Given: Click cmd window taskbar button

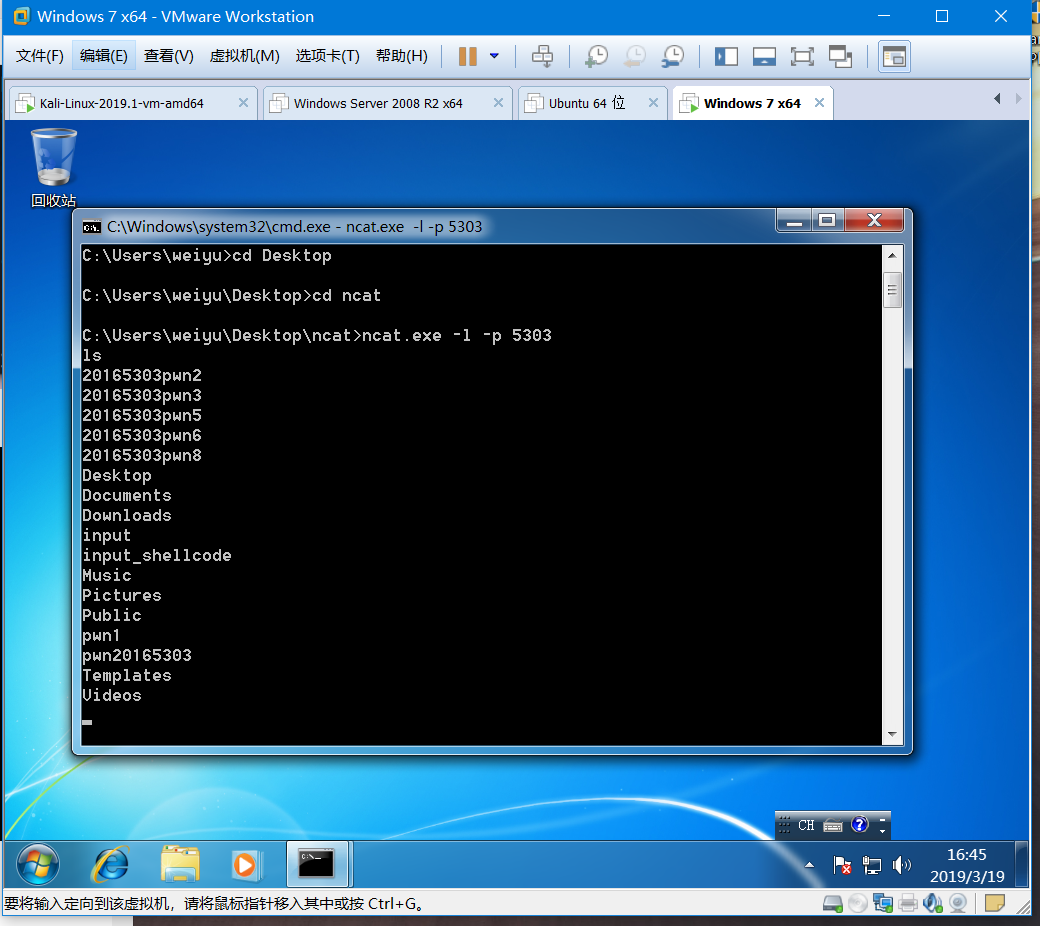Looking at the screenshot, I should click(x=317, y=864).
